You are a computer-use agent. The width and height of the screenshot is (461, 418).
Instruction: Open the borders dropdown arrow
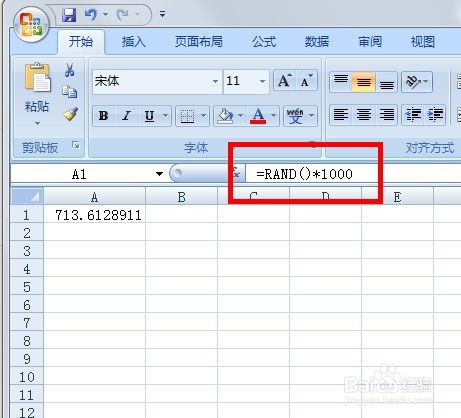tap(204, 116)
